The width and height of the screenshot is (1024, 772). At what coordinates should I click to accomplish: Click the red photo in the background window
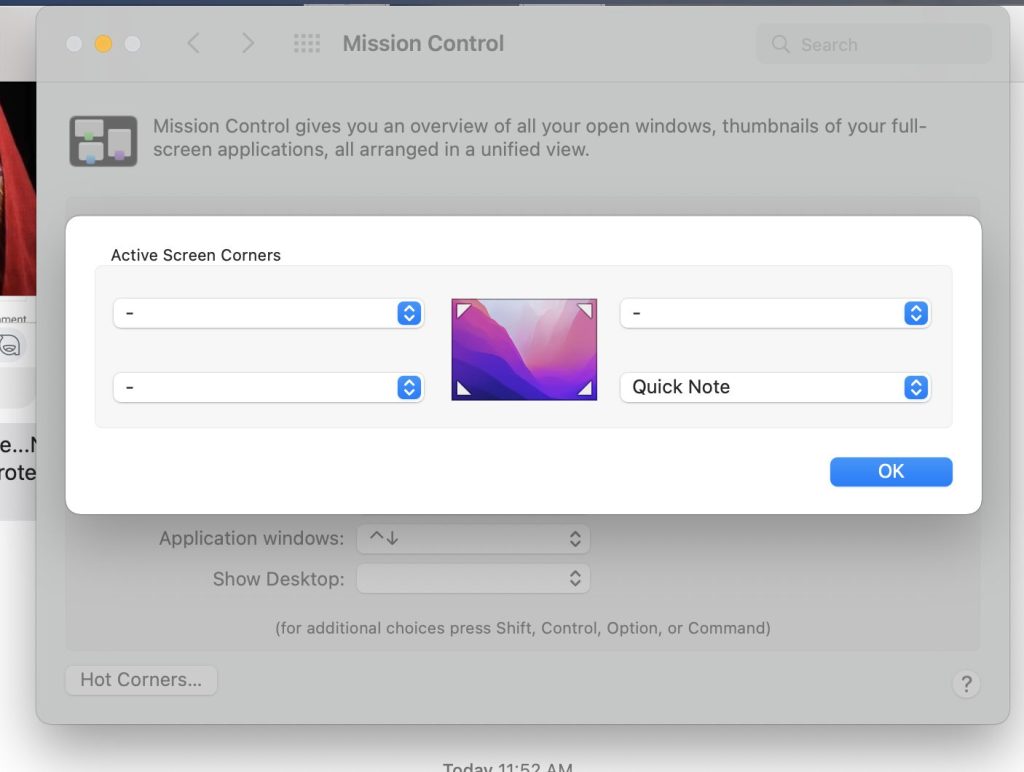[17, 190]
